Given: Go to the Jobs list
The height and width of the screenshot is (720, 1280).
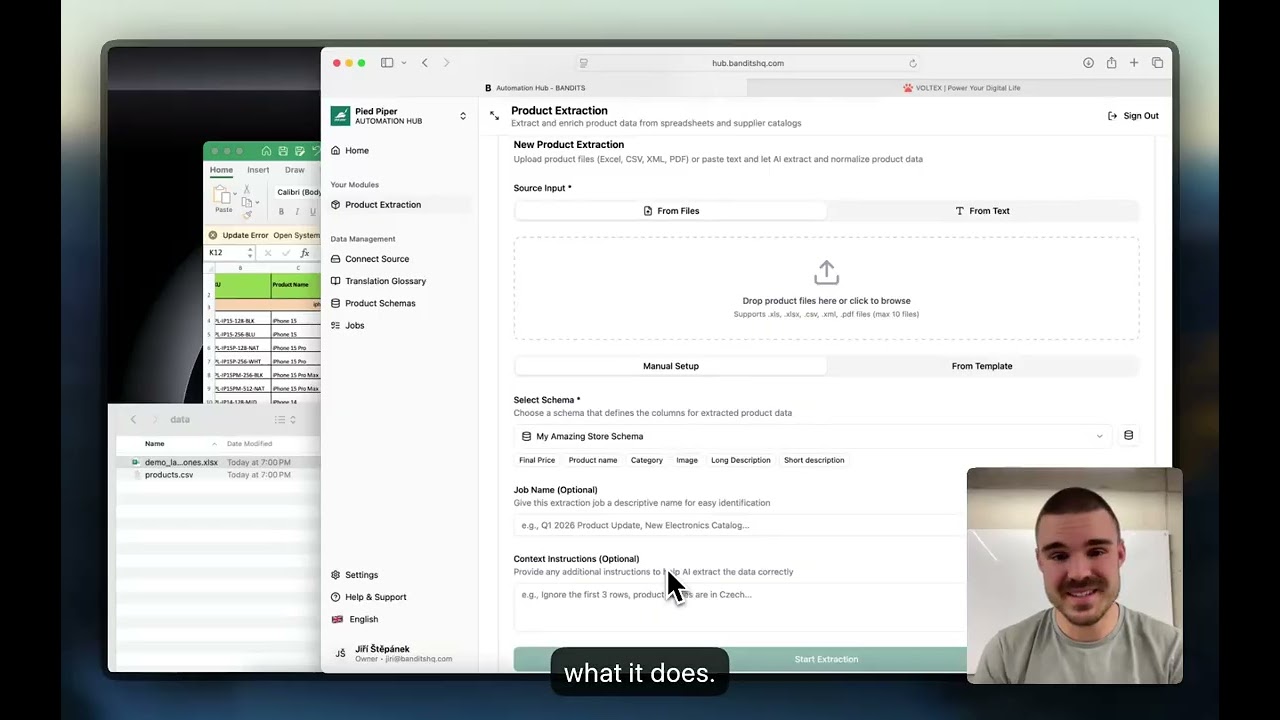Looking at the screenshot, I should [x=354, y=325].
